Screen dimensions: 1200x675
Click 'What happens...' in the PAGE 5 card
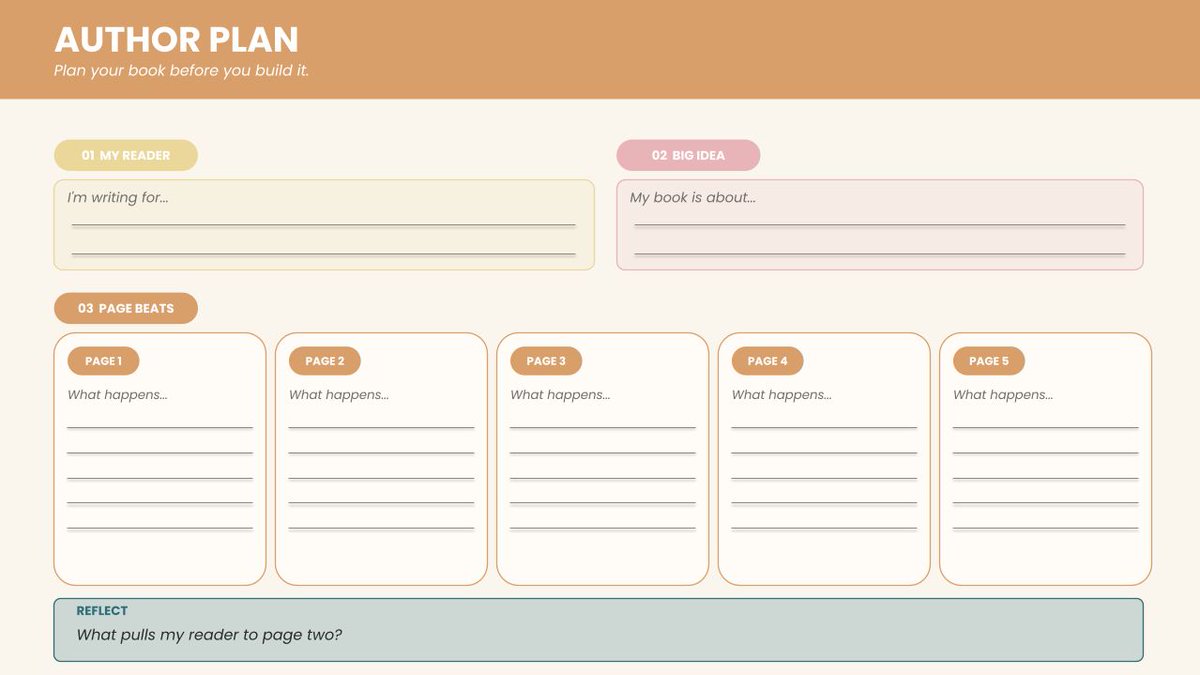click(1003, 395)
